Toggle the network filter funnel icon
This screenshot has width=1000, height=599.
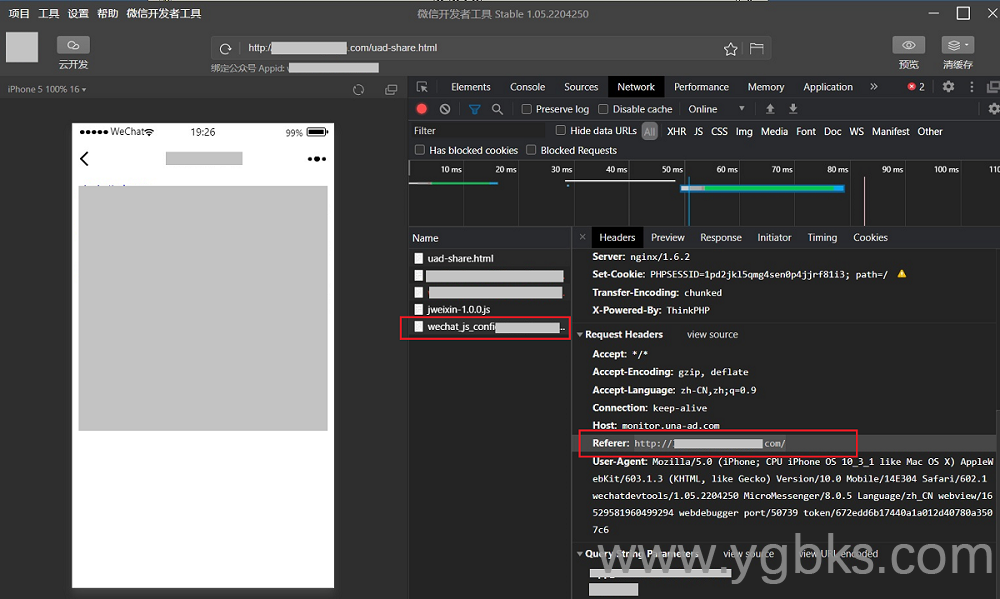(474, 109)
